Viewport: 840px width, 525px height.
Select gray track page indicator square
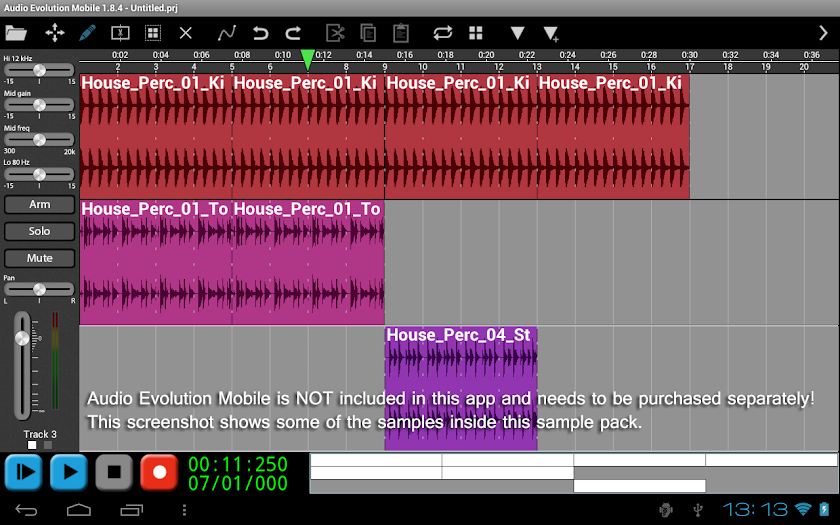pos(48,445)
